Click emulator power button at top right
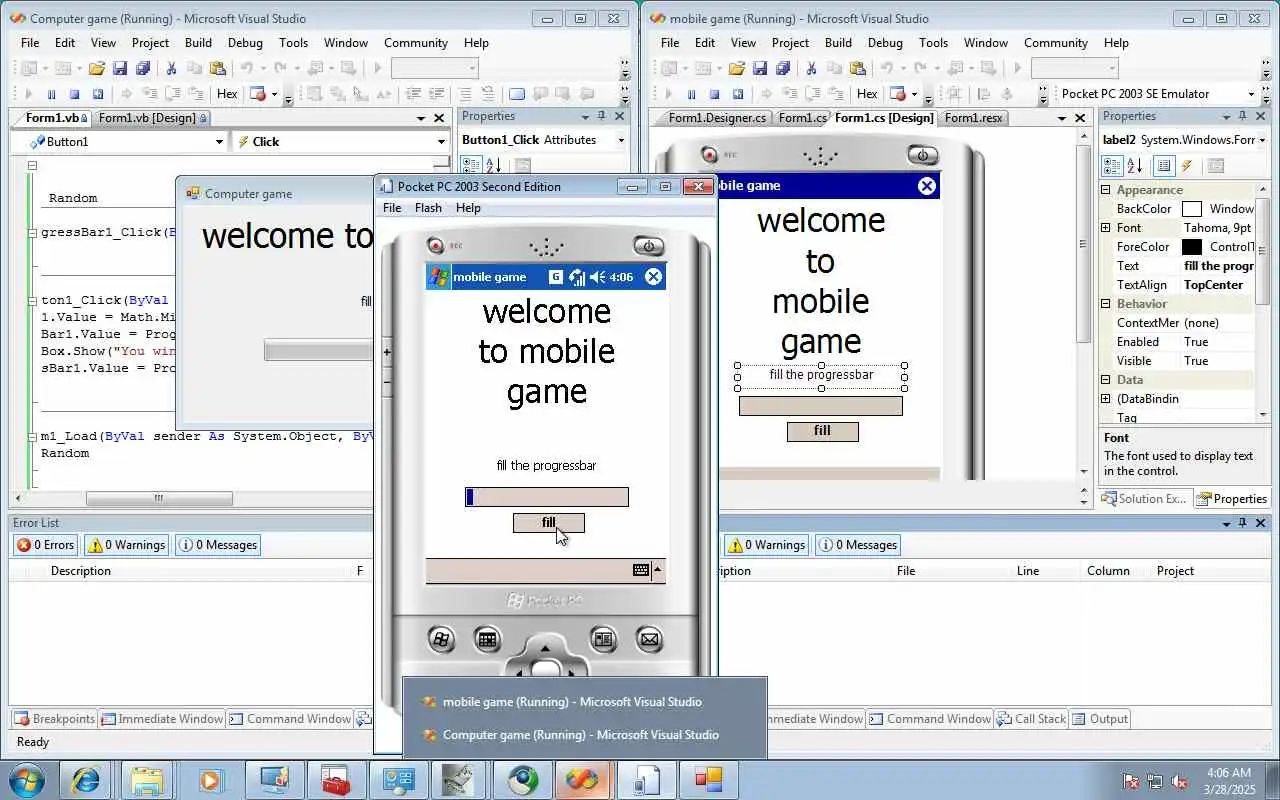Image resolution: width=1280 pixels, height=800 pixels. point(648,246)
